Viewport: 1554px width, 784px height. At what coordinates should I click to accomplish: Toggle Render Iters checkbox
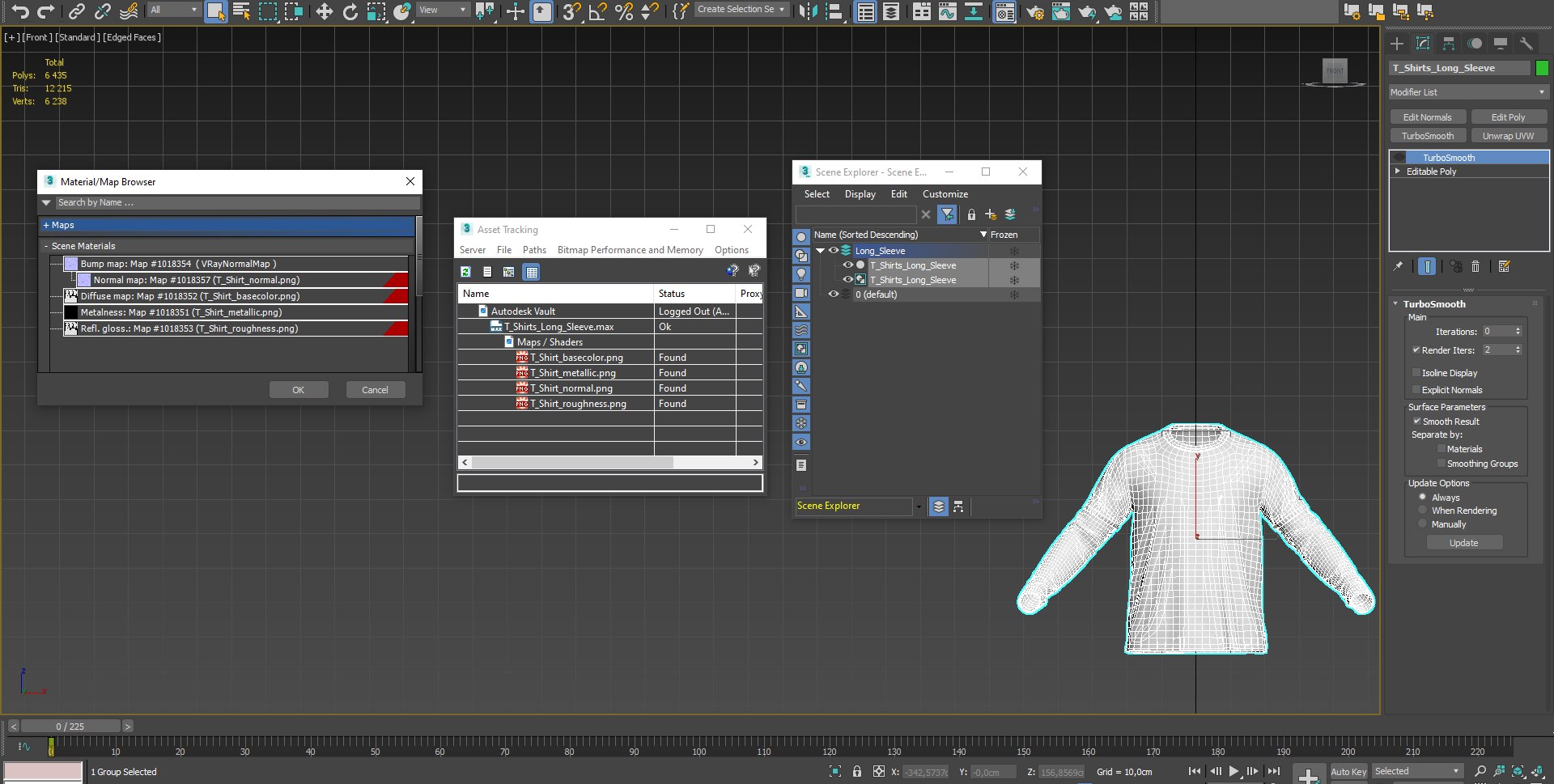[x=1416, y=350]
